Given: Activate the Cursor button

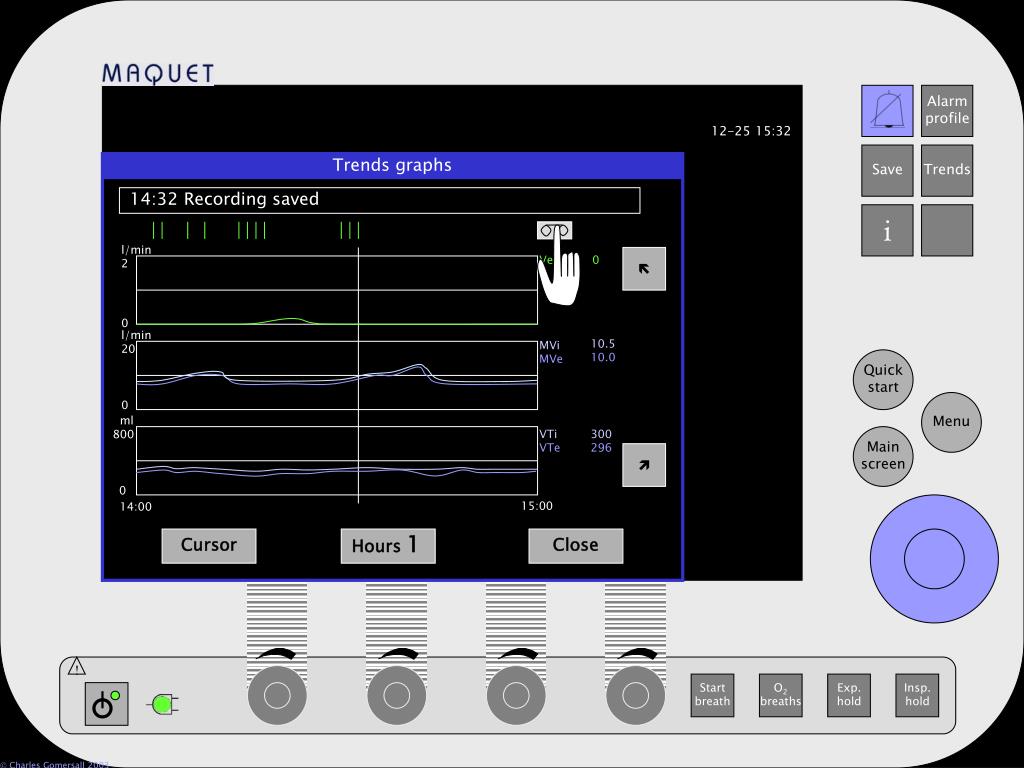Looking at the screenshot, I should pyautogui.click(x=209, y=545).
